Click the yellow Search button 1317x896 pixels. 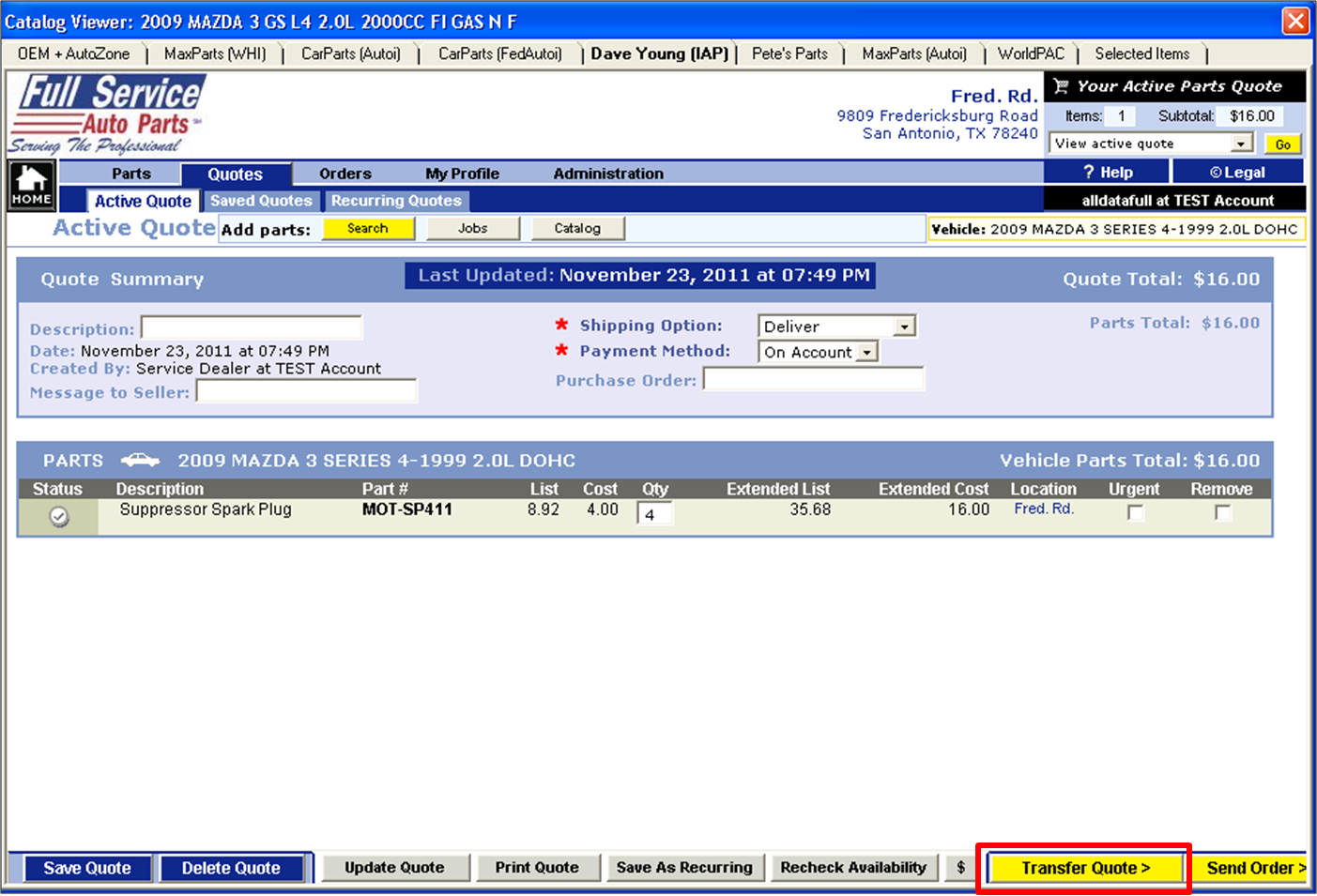(x=368, y=228)
